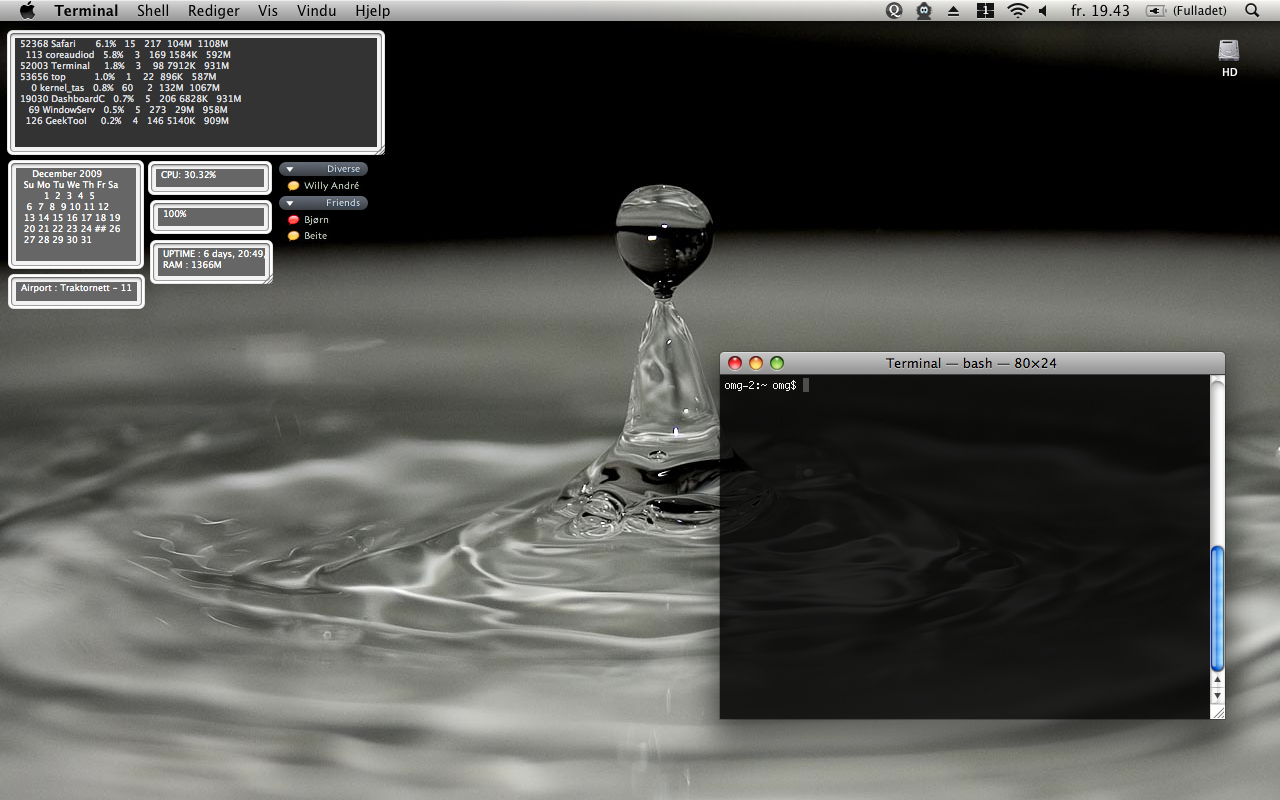Click the status bubble beside Beite
The height and width of the screenshot is (800, 1280).
click(293, 236)
